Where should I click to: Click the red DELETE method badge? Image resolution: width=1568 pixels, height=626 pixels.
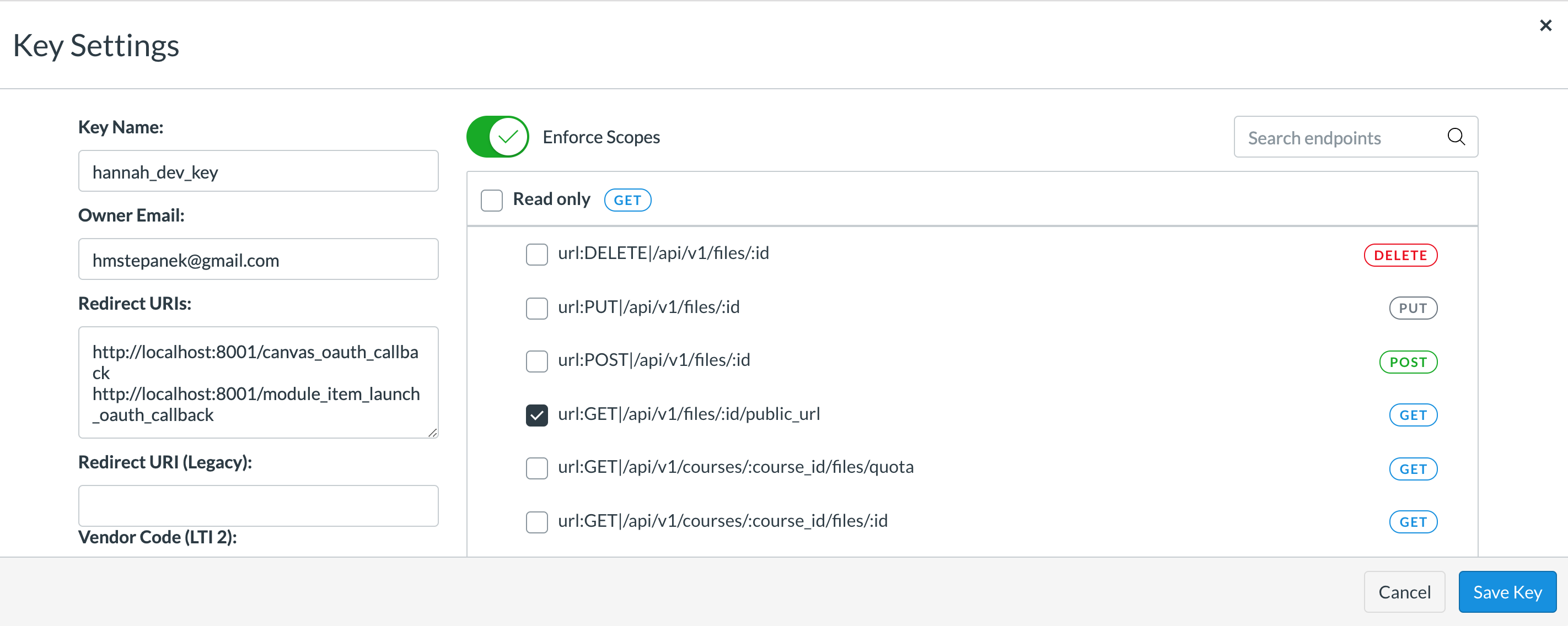click(1400, 256)
